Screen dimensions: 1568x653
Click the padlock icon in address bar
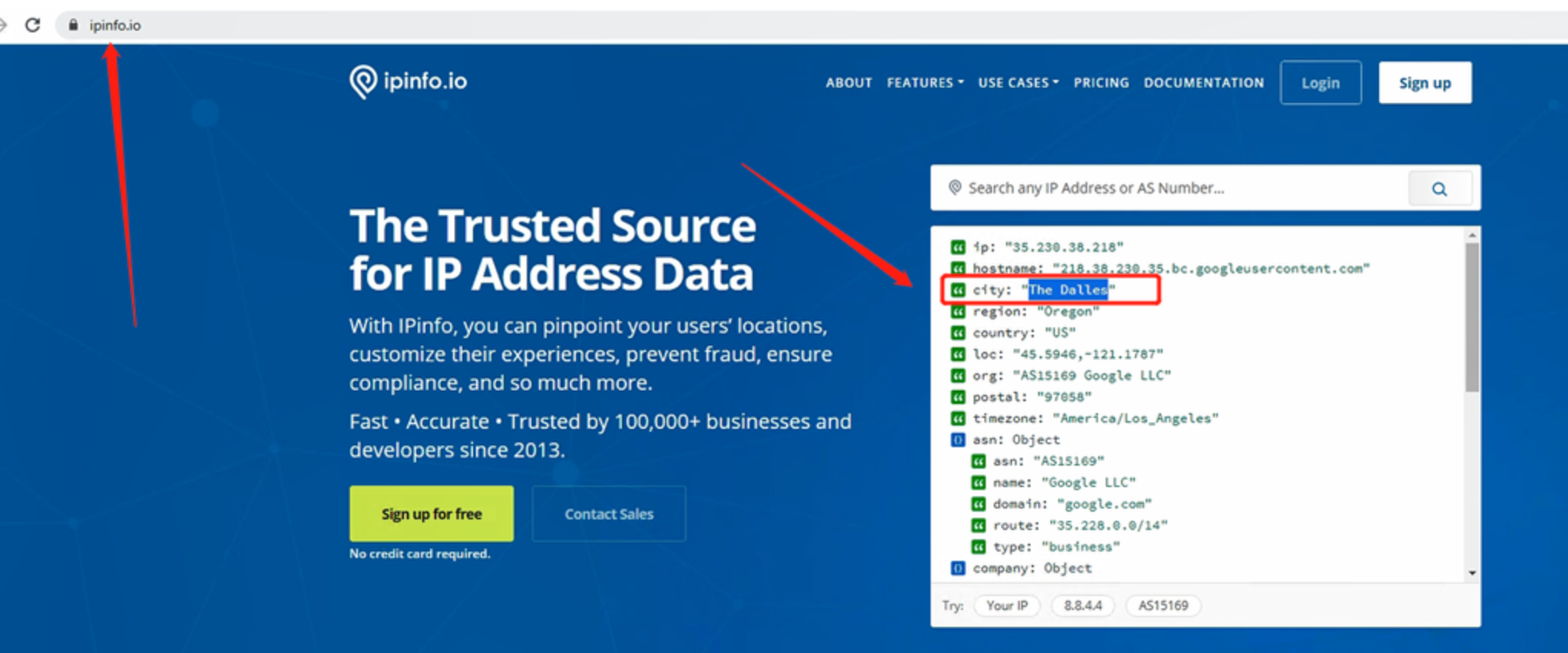[x=73, y=25]
